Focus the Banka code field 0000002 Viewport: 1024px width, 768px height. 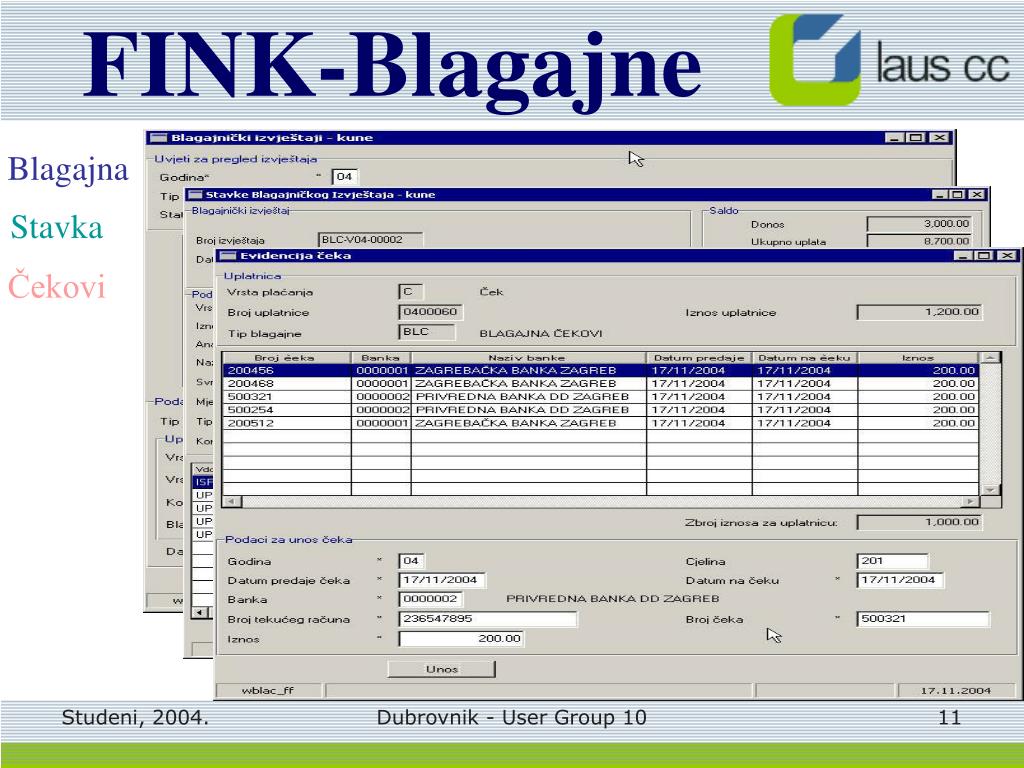[430, 599]
